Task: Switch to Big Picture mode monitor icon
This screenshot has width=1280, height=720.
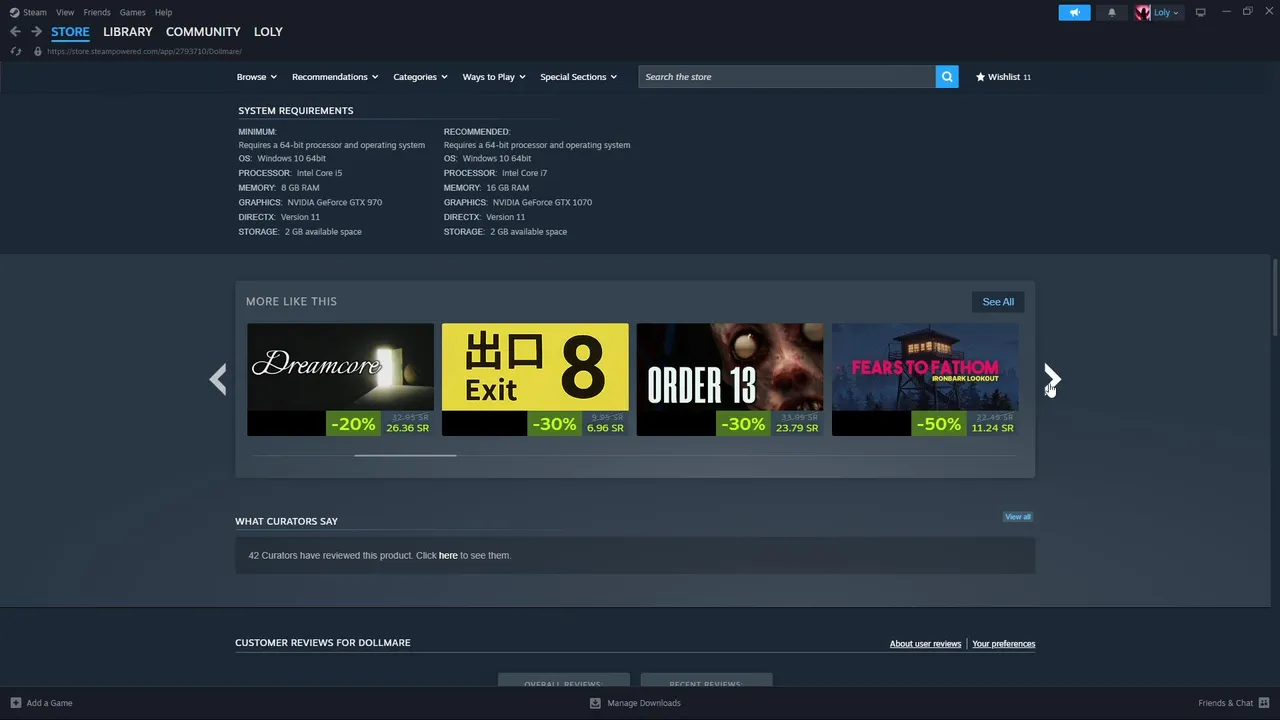Action: (x=1200, y=12)
